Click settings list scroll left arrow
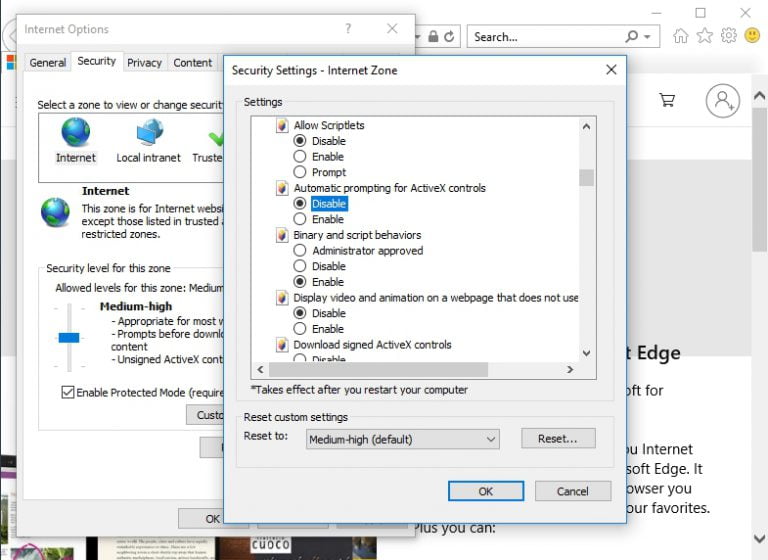This screenshot has width=768, height=560. (261, 369)
